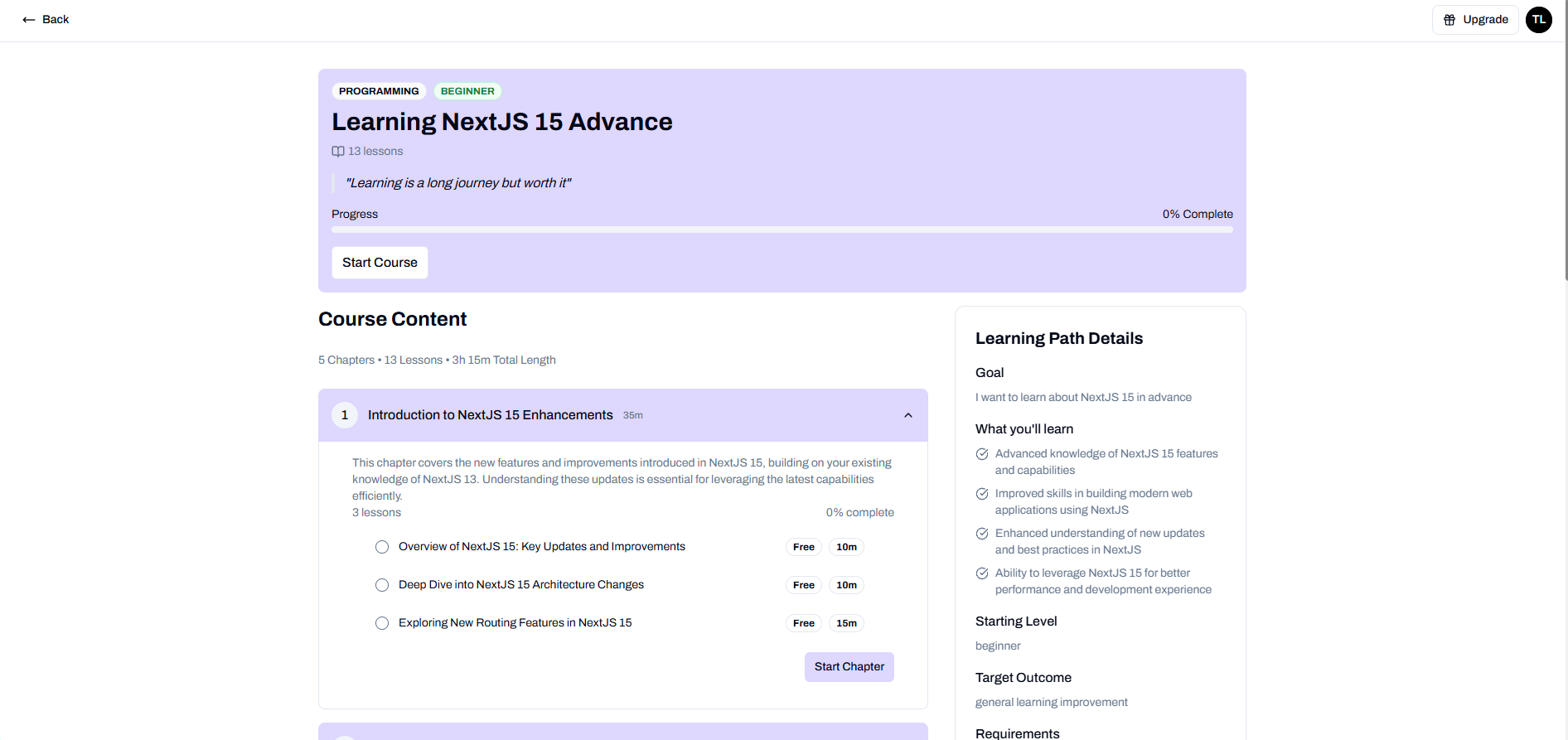Screen dimensions: 1568x740
Task: Click the Starting Level heading
Action: [1016, 622]
